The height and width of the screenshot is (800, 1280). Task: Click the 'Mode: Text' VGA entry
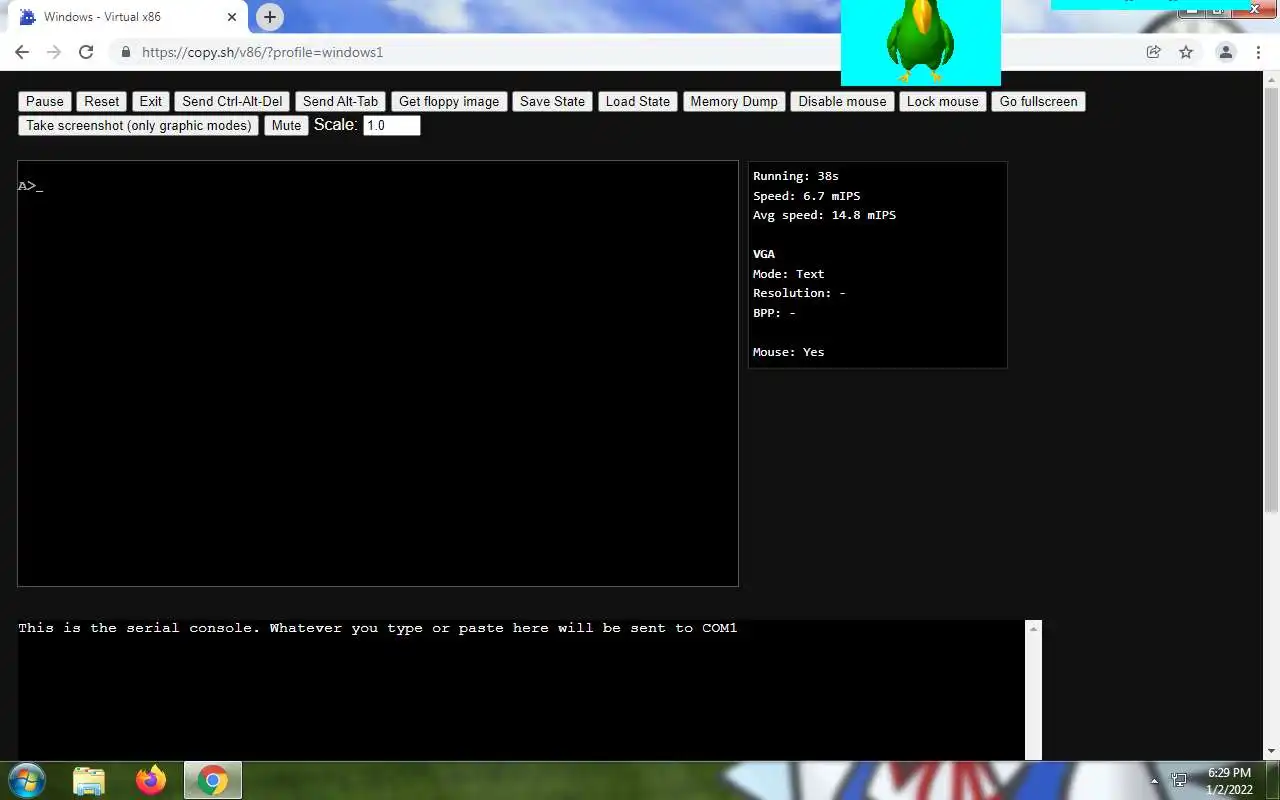789,274
